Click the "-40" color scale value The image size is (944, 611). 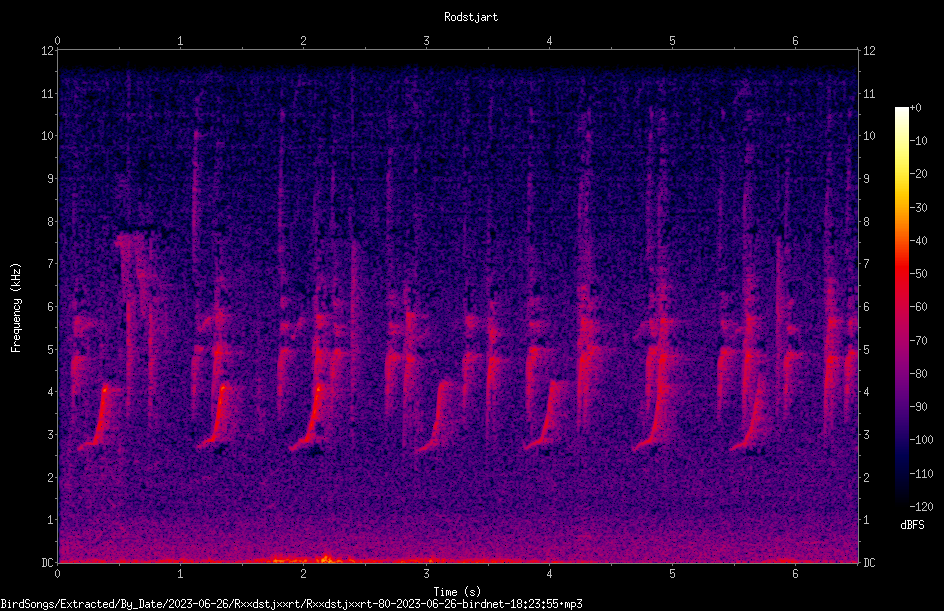tap(918, 241)
